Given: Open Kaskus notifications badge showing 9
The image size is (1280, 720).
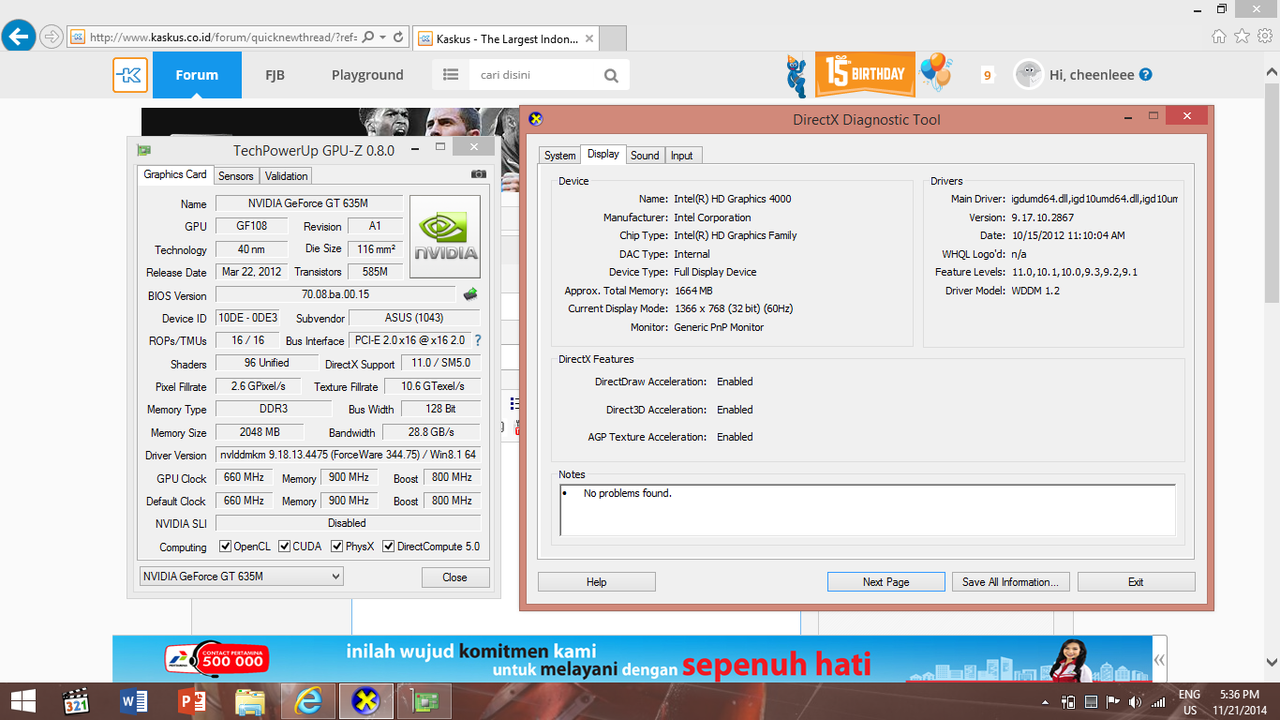Looking at the screenshot, I should (x=987, y=75).
